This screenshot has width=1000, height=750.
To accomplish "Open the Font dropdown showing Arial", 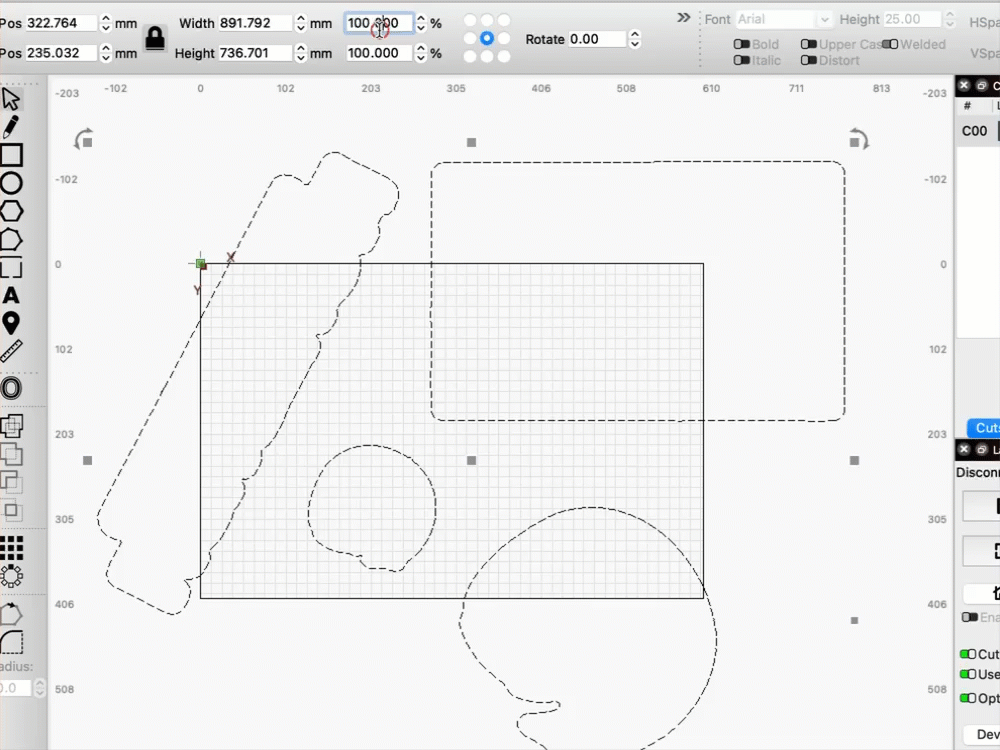I will [x=784, y=19].
